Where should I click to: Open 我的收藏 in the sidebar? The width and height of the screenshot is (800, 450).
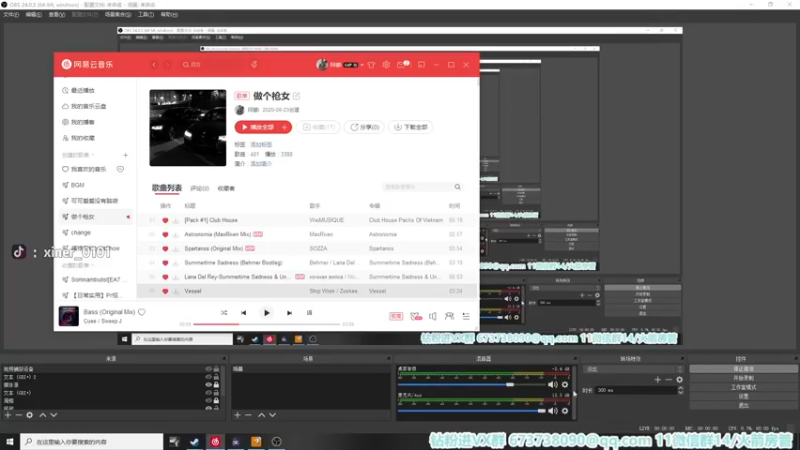click(83, 138)
